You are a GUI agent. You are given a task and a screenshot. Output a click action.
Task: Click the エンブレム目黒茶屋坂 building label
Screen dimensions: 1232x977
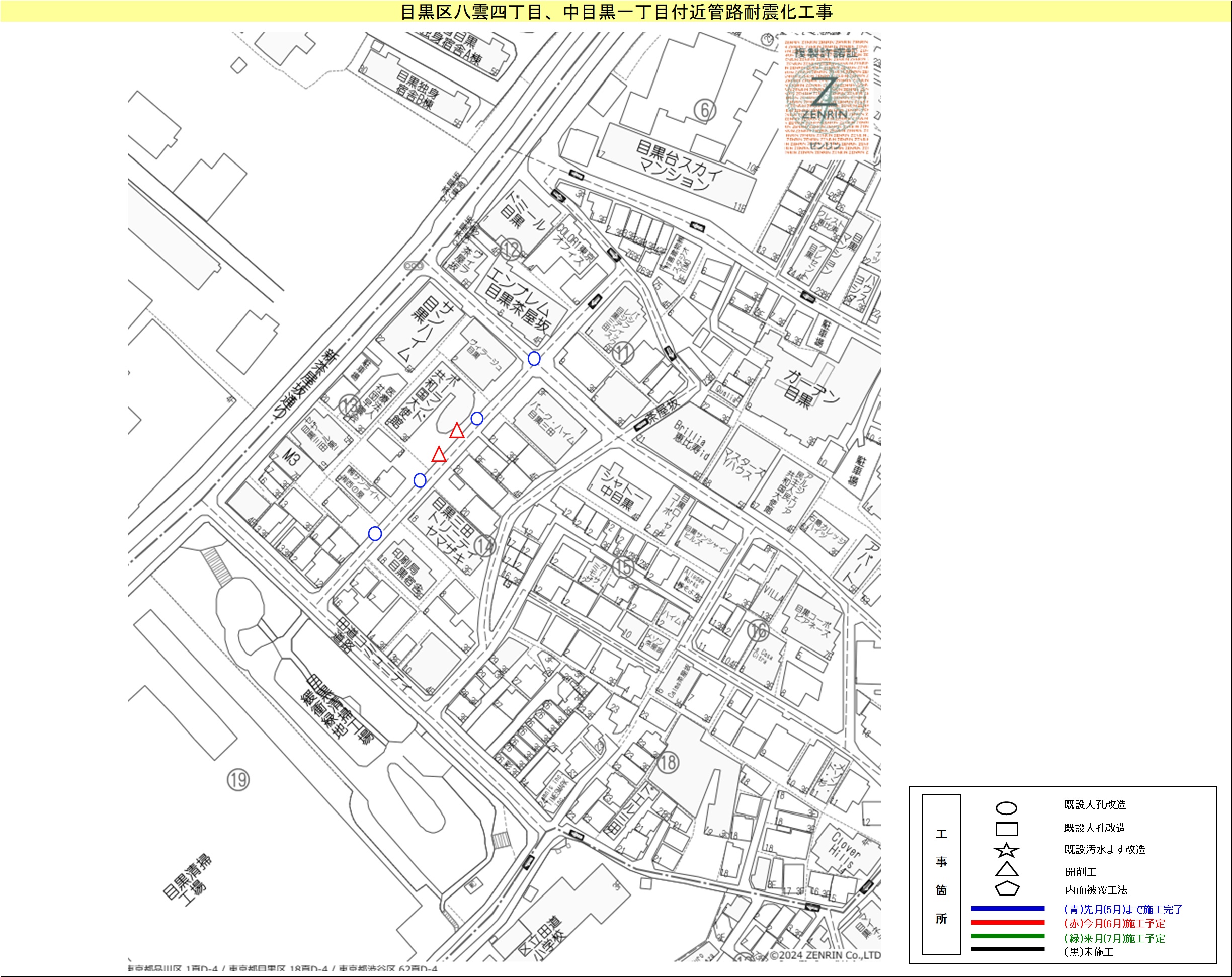tap(518, 300)
